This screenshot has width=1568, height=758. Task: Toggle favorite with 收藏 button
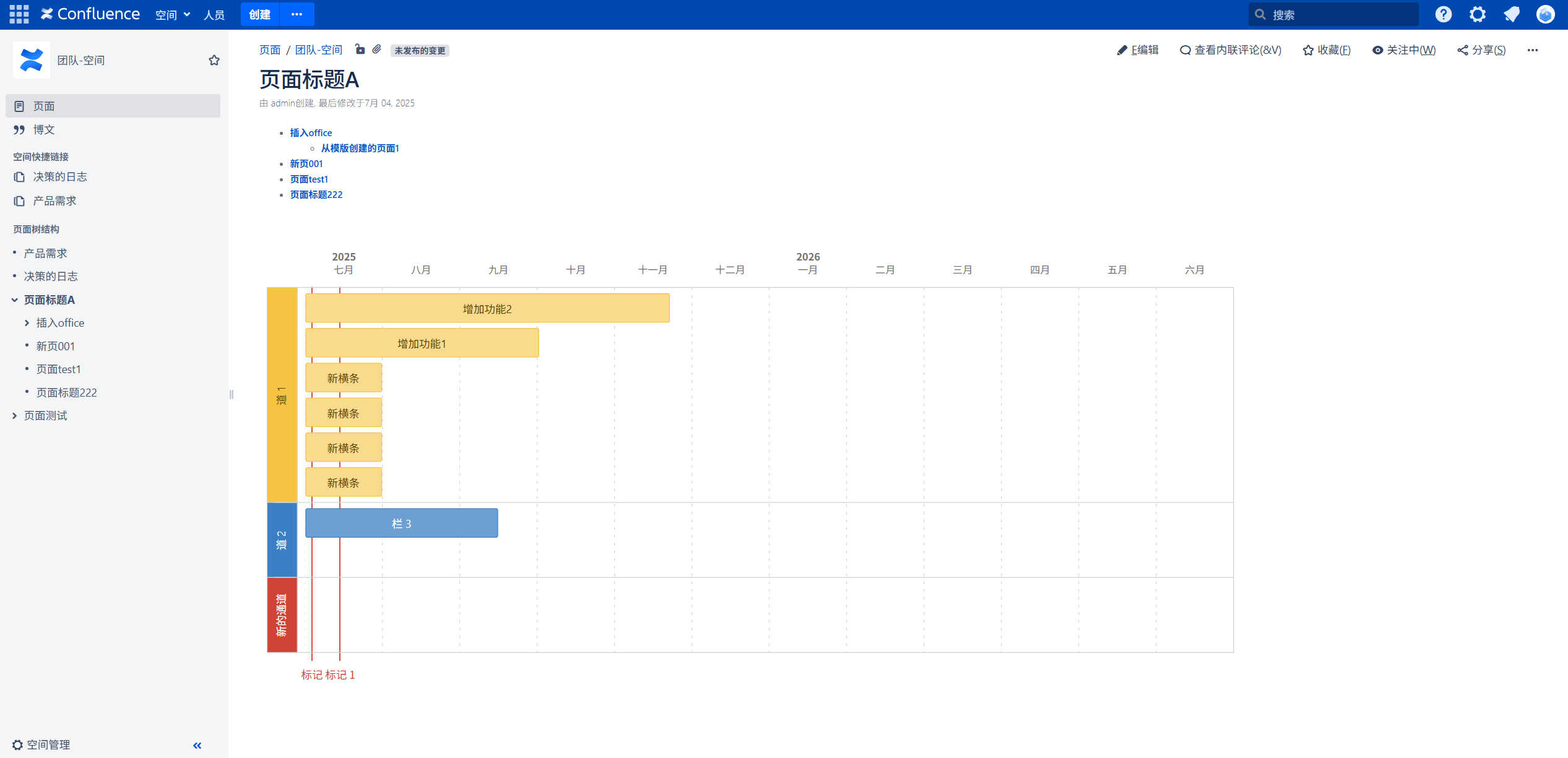coord(1326,50)
